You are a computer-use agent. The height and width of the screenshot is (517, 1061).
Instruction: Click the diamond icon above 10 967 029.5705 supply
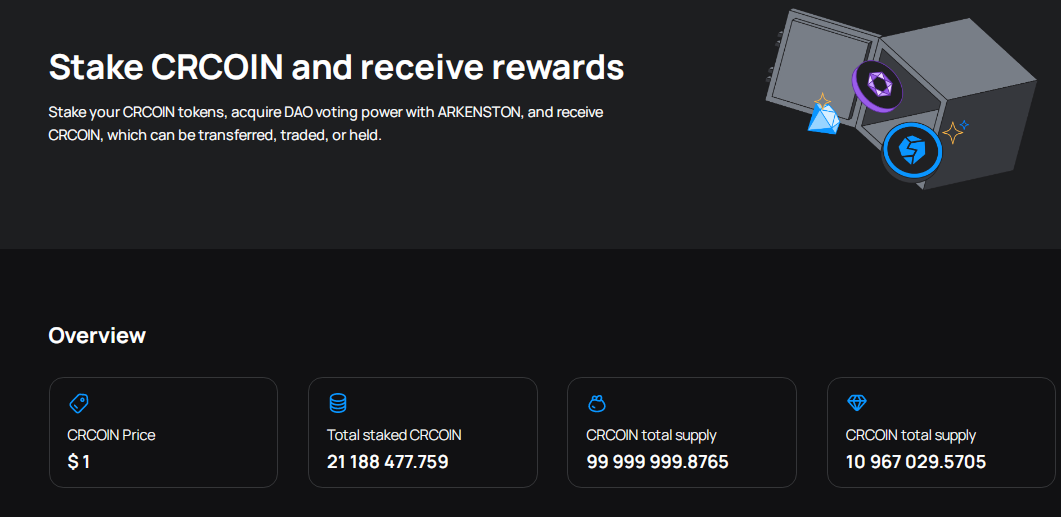pyautogui.click(x=857, y=403)
